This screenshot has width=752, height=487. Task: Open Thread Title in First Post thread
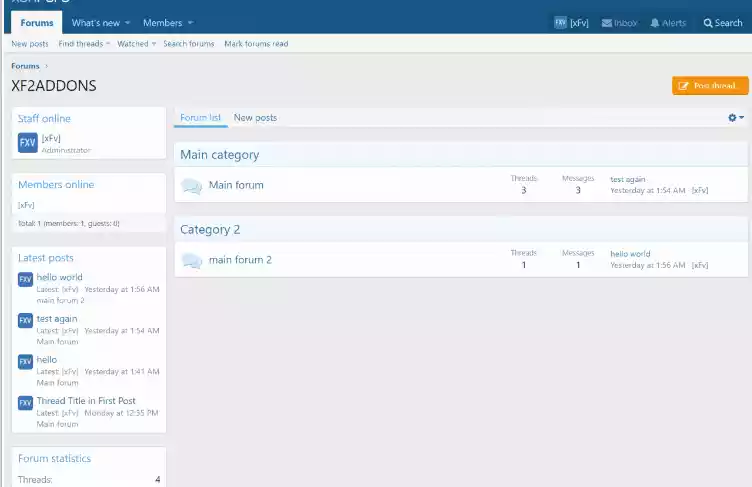point(86,401)
